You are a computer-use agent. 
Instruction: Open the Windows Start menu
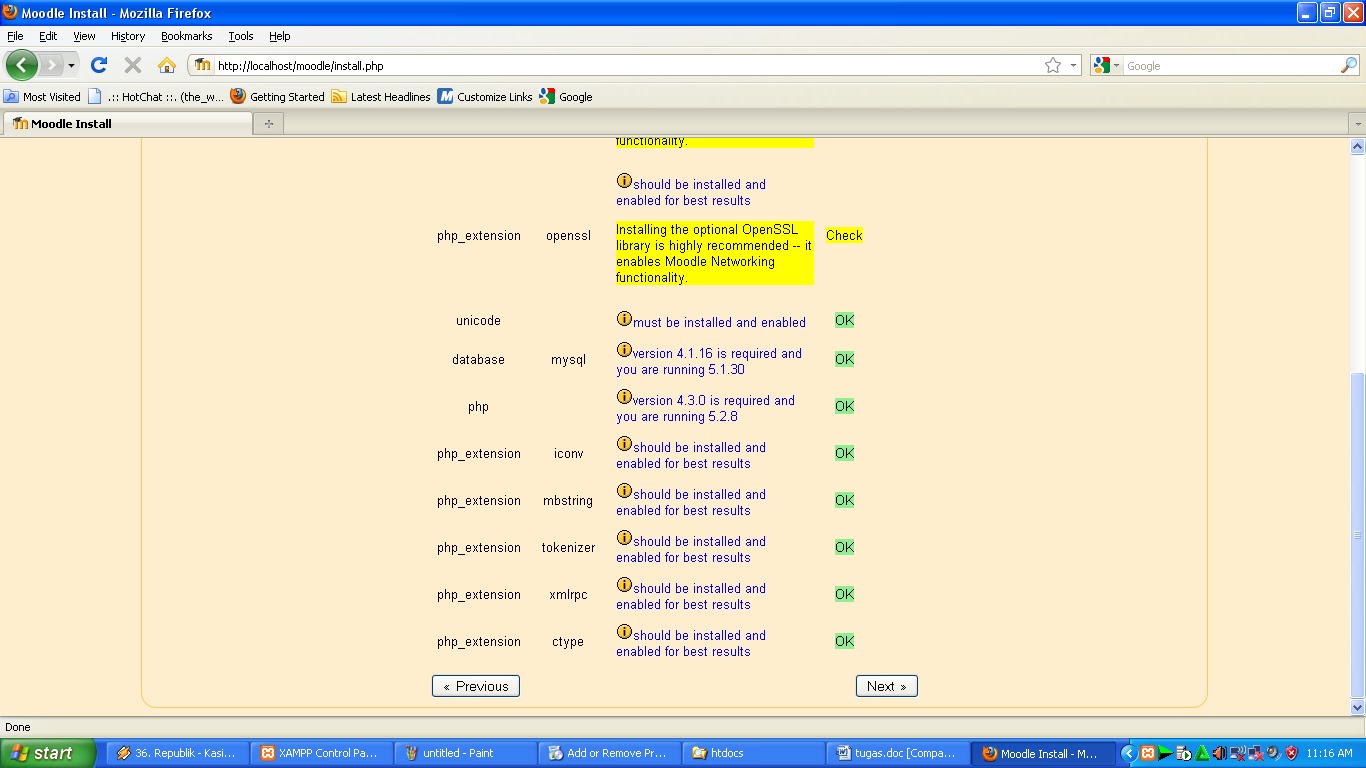48,753
